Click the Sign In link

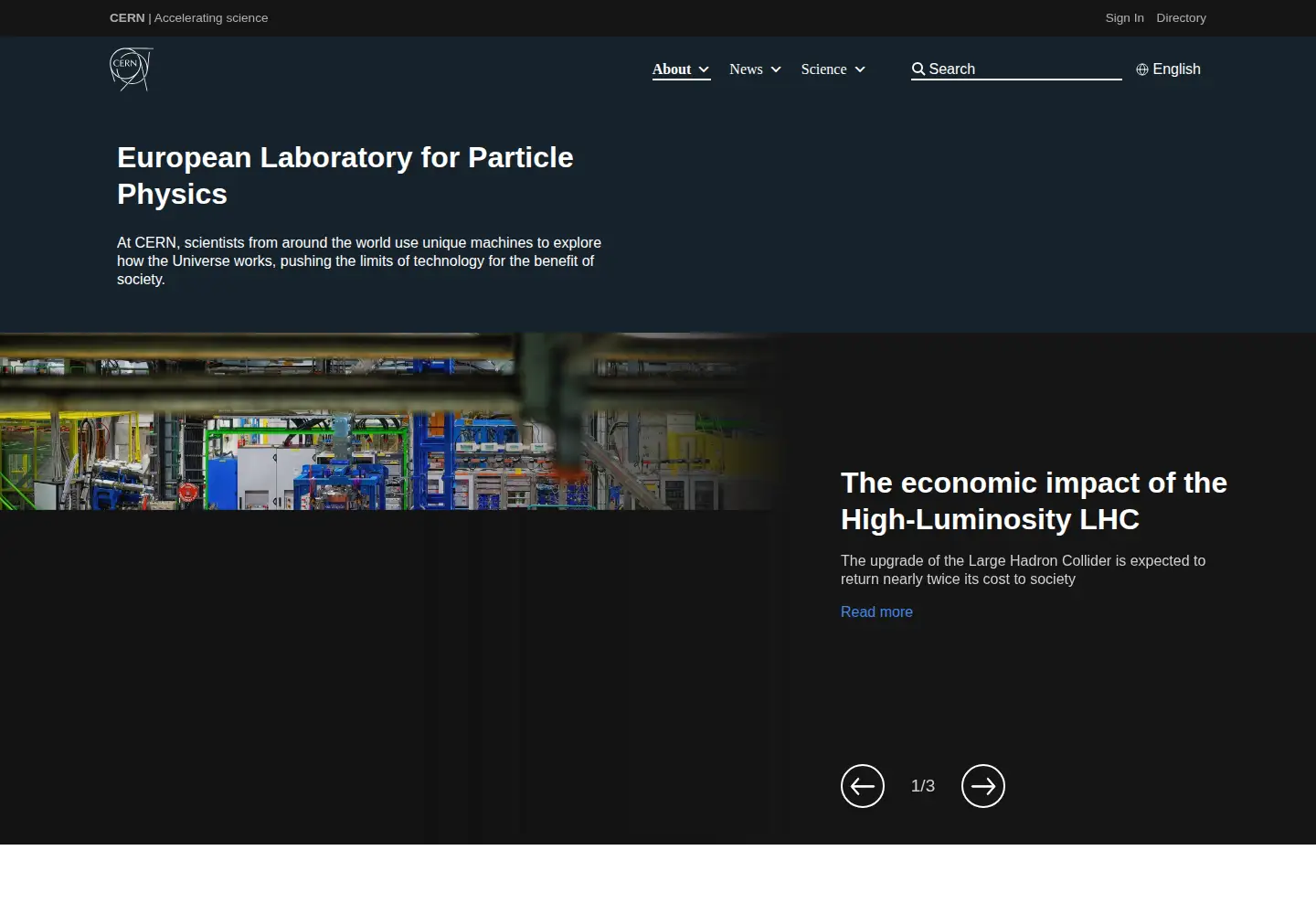pos(1124,18)
